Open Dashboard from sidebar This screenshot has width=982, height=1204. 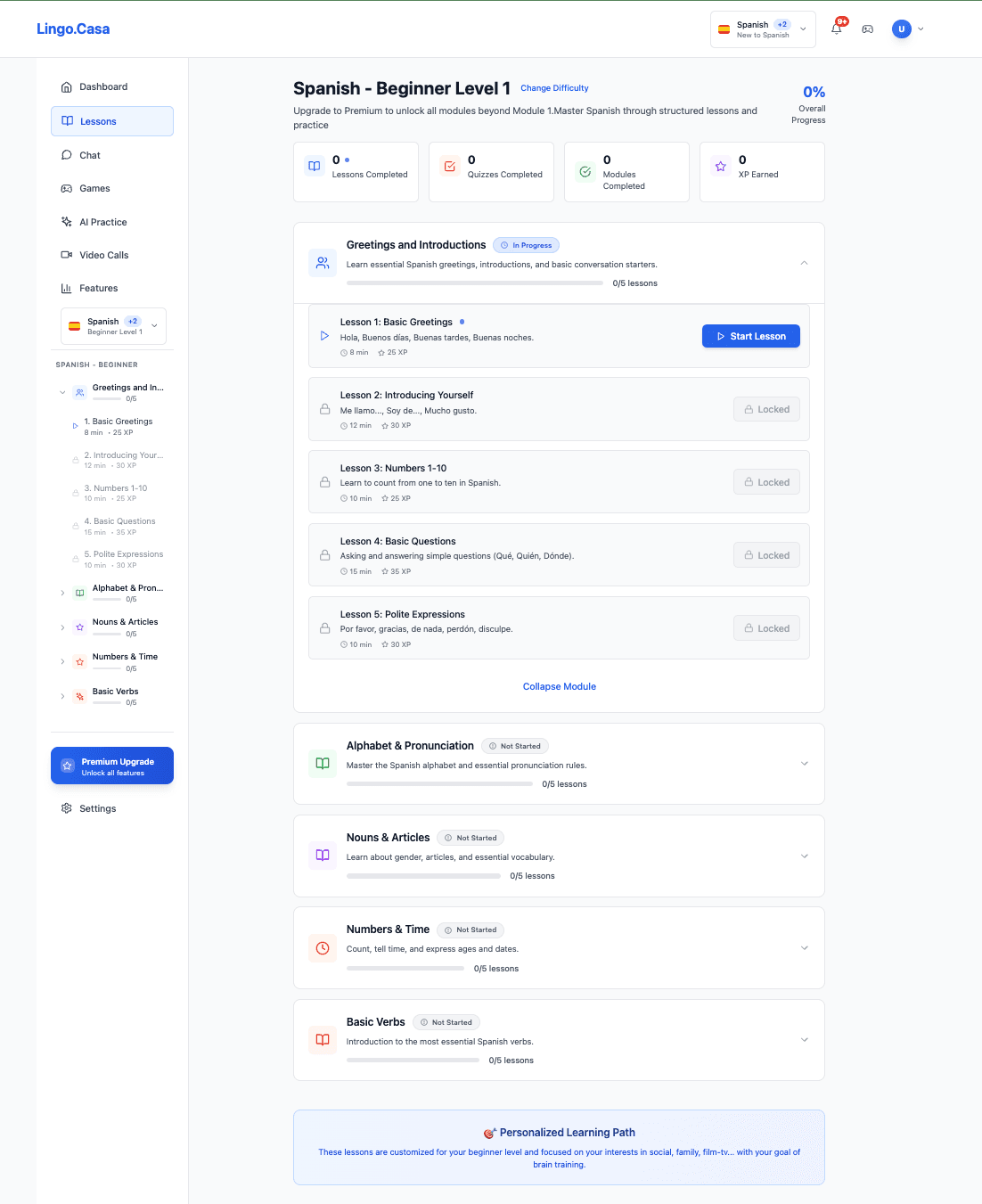(103, 87)
